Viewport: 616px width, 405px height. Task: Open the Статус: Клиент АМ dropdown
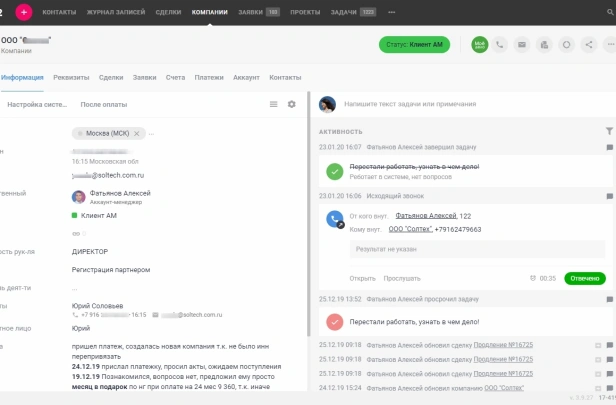pyautogui.click(x=415, y=45)
